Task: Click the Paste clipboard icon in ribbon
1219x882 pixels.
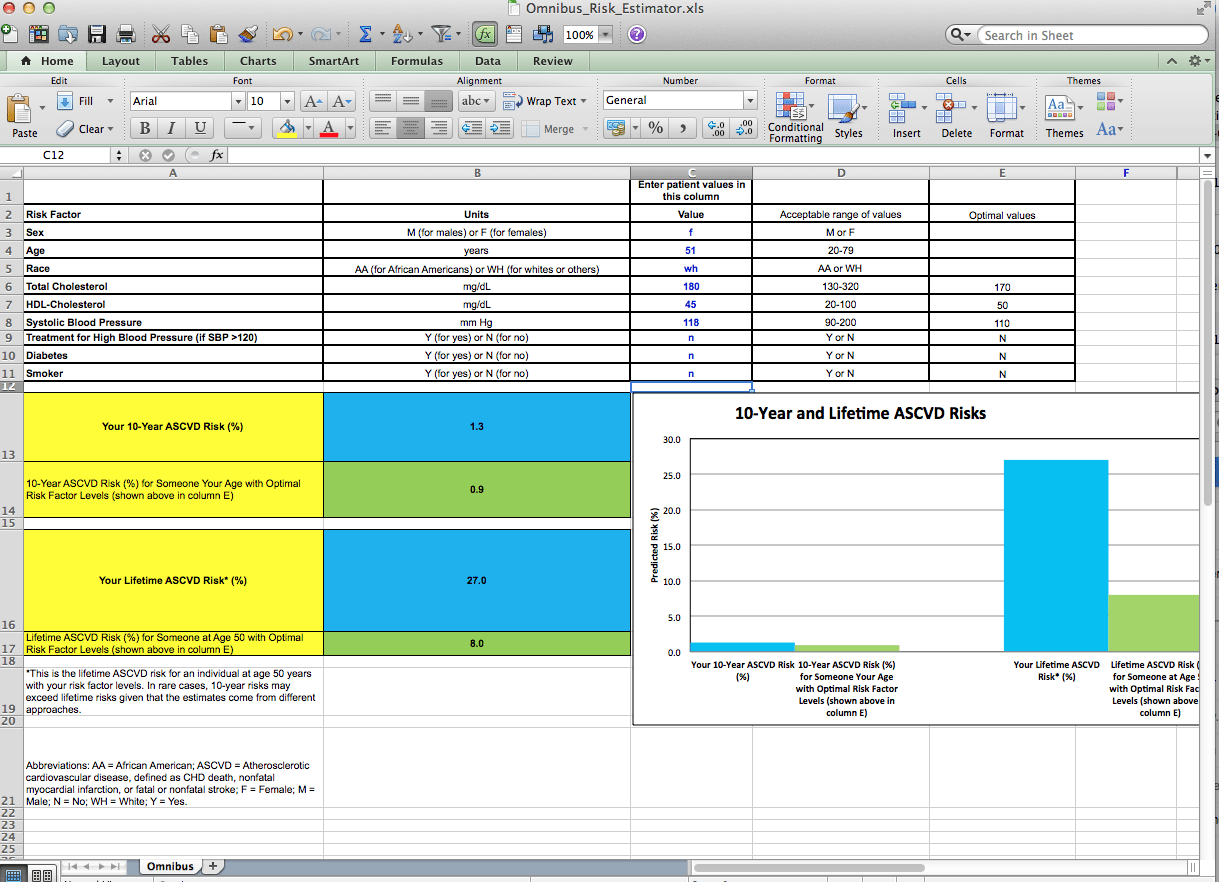Action: point(19,108)
